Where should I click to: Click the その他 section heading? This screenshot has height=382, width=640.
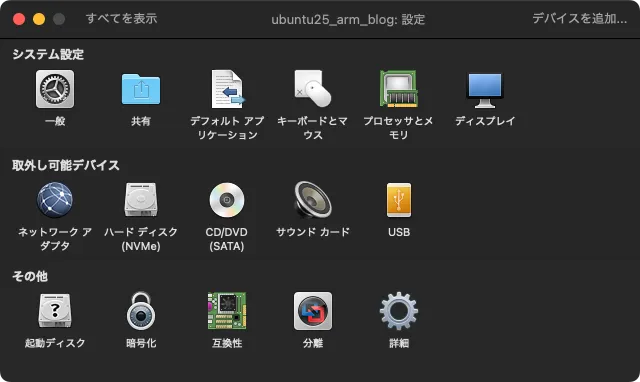30,276
